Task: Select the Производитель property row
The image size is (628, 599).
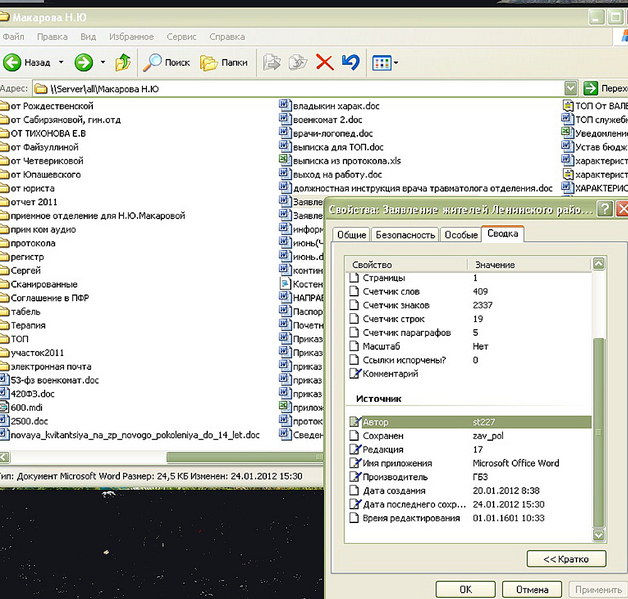Action: tap(470, 477)
